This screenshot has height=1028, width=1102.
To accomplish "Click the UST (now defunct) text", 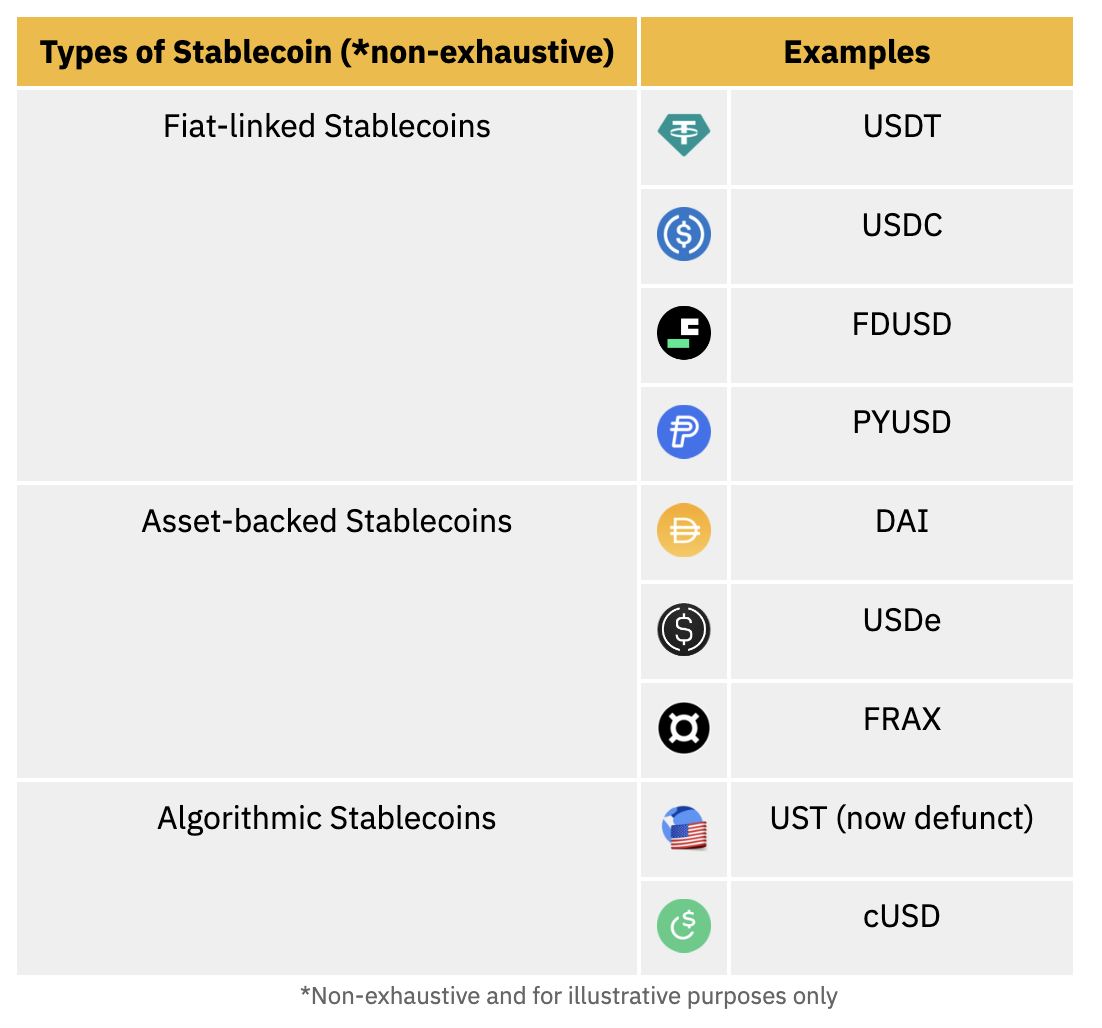I will 902,818.
